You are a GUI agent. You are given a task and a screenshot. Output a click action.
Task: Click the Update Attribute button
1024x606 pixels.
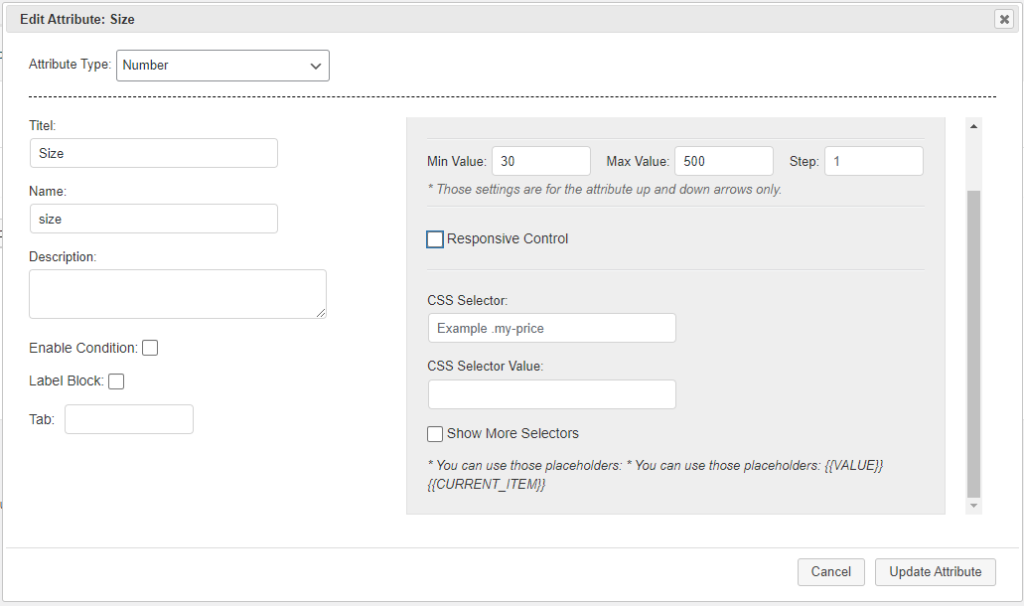click(935, 572)
